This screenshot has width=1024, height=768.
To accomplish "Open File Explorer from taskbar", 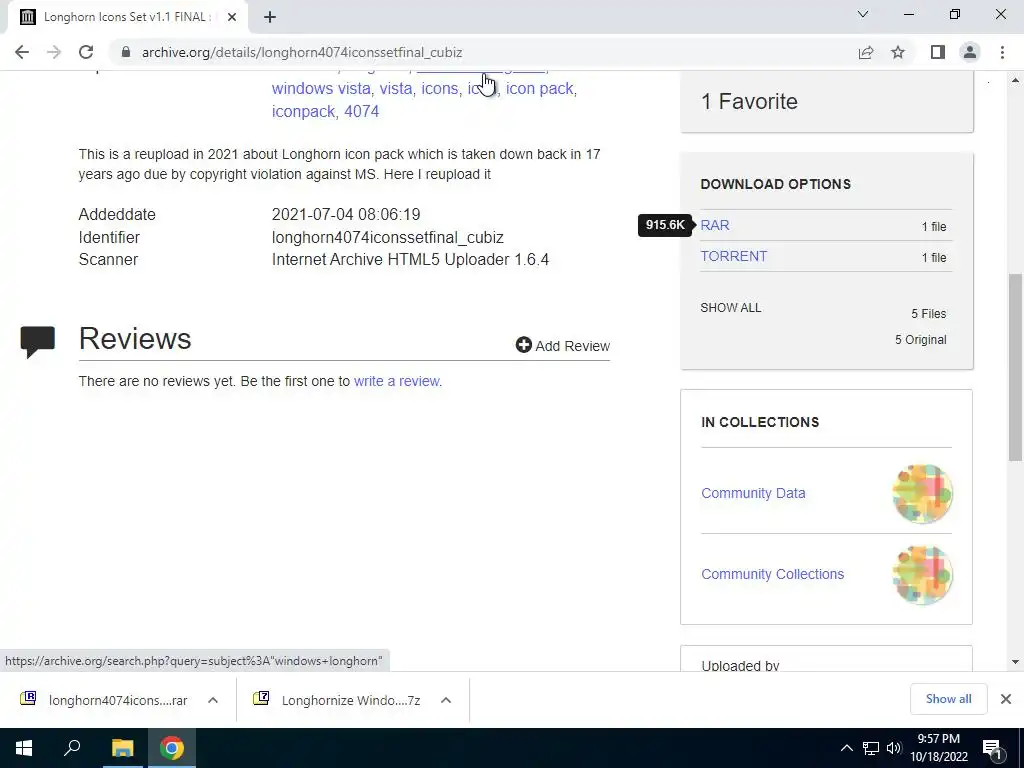I will coord(122,748).
